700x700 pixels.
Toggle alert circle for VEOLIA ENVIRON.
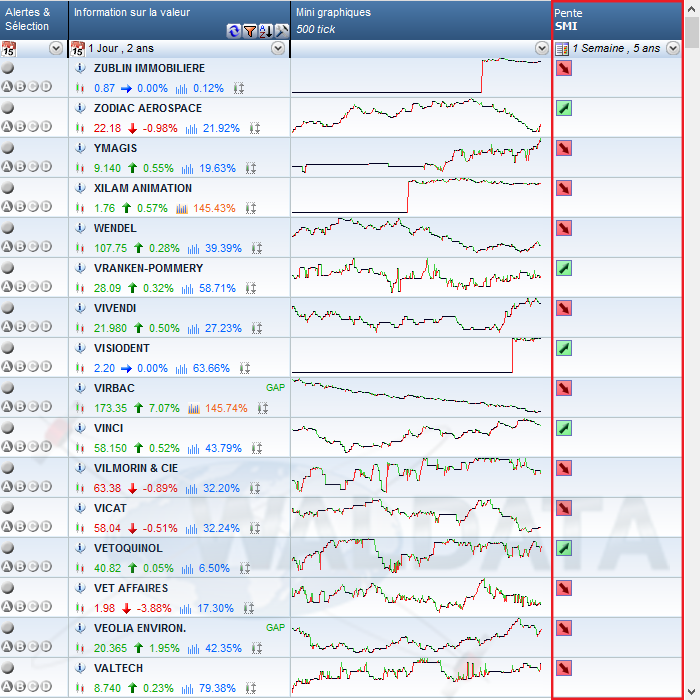click(x=8, y=628)
